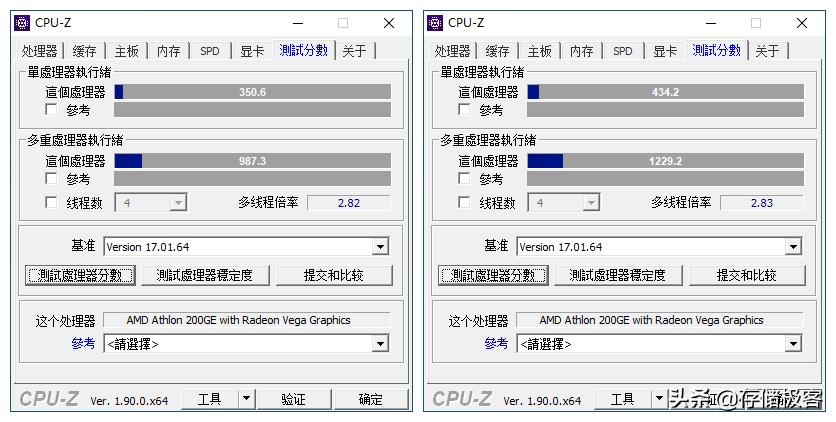Tick 线程数 checkbox in right window
836x422 pixels.
(464, 202)
